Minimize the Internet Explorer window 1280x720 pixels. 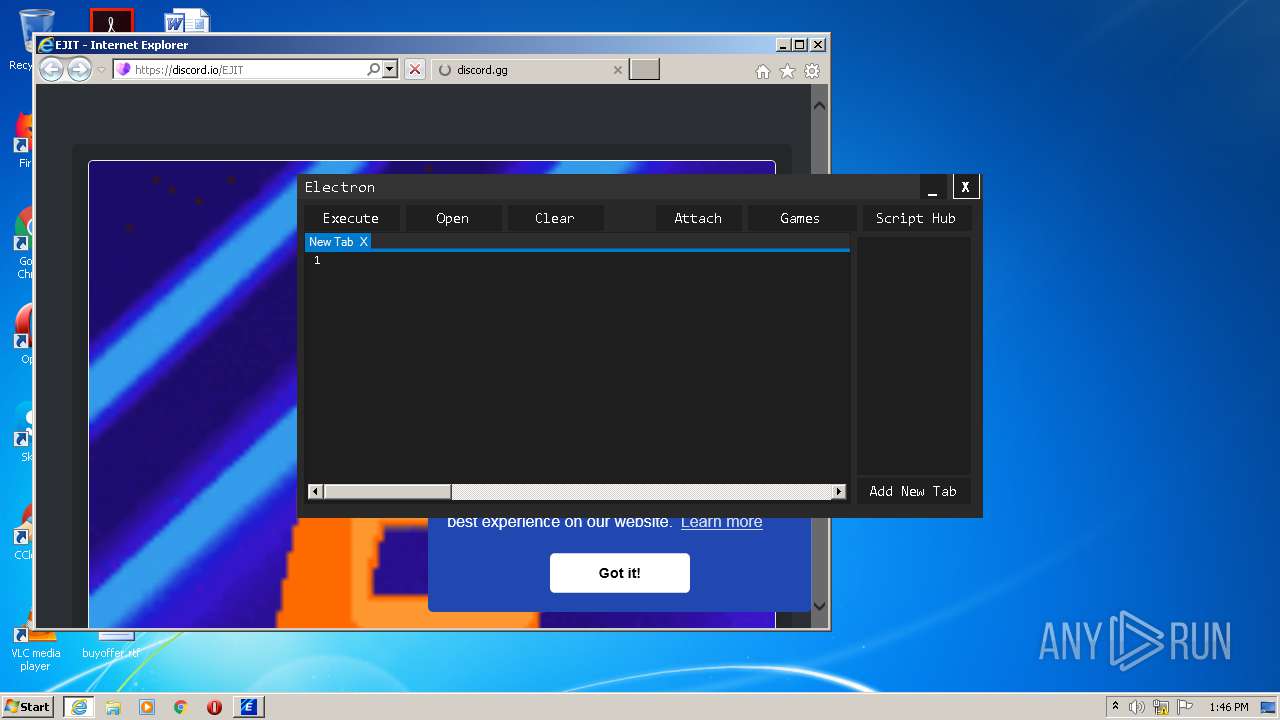tap(781, 44)
